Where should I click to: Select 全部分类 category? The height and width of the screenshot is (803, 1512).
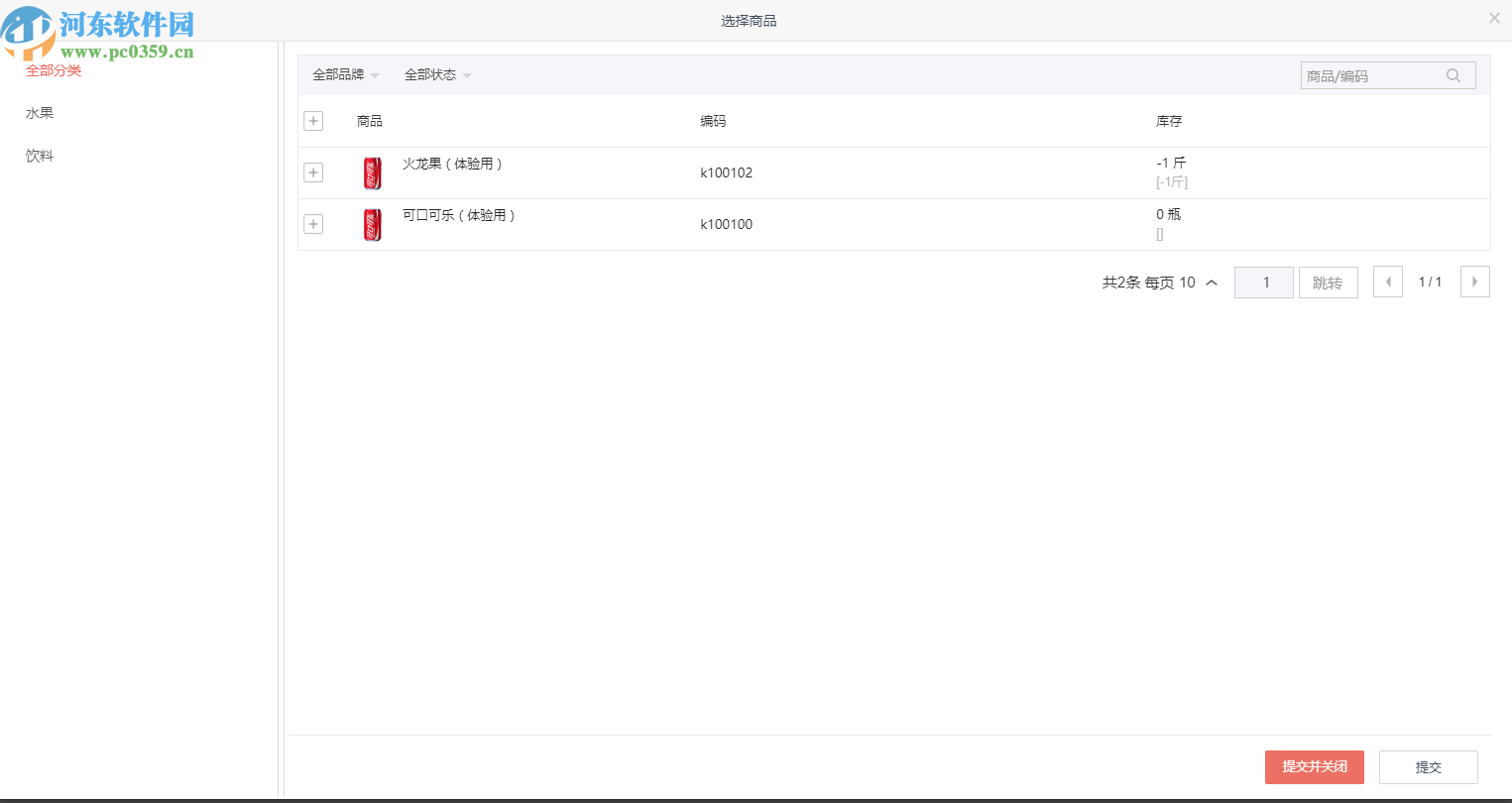pos(54,70)
